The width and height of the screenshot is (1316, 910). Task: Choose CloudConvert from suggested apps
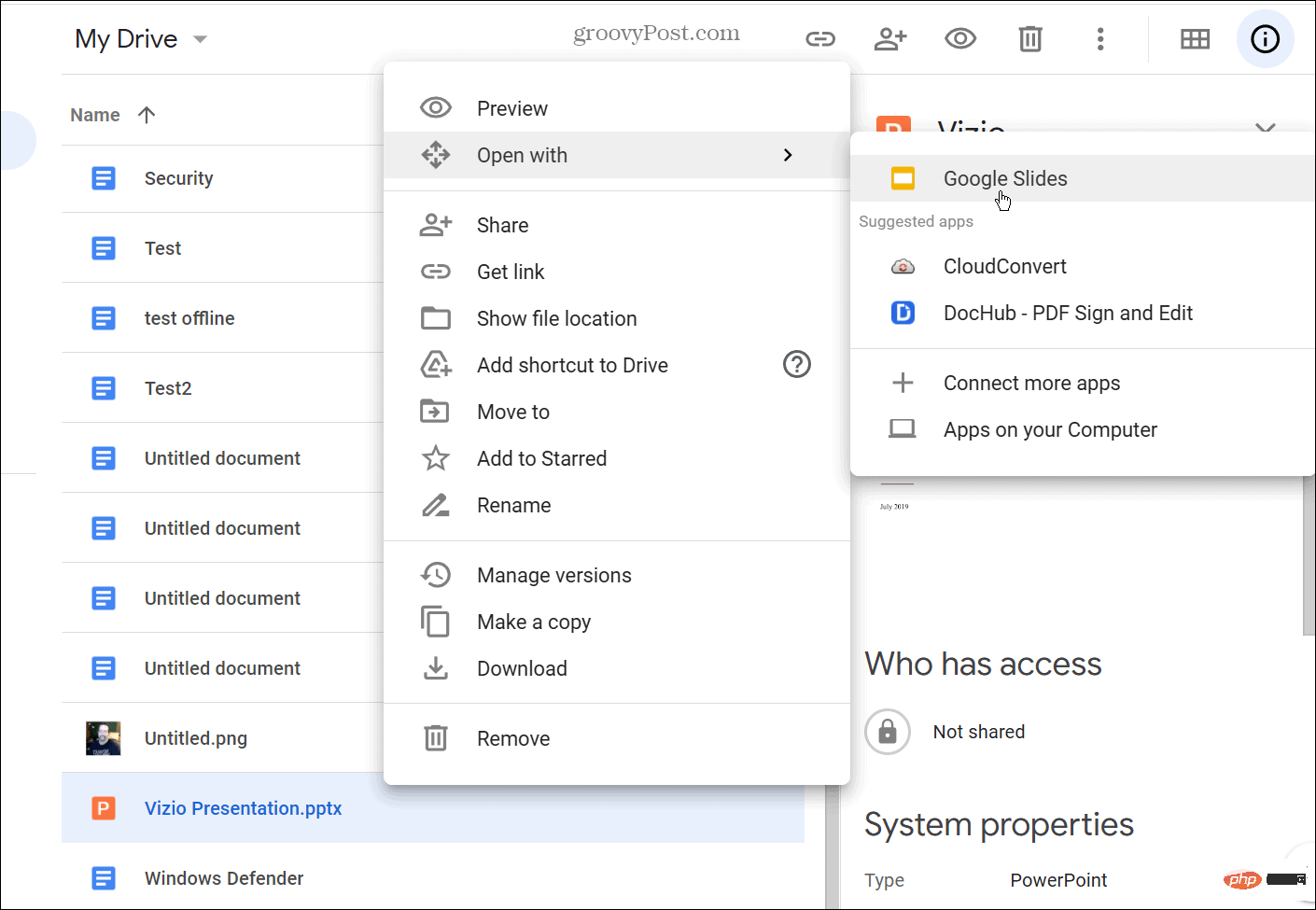[1083, 266]
